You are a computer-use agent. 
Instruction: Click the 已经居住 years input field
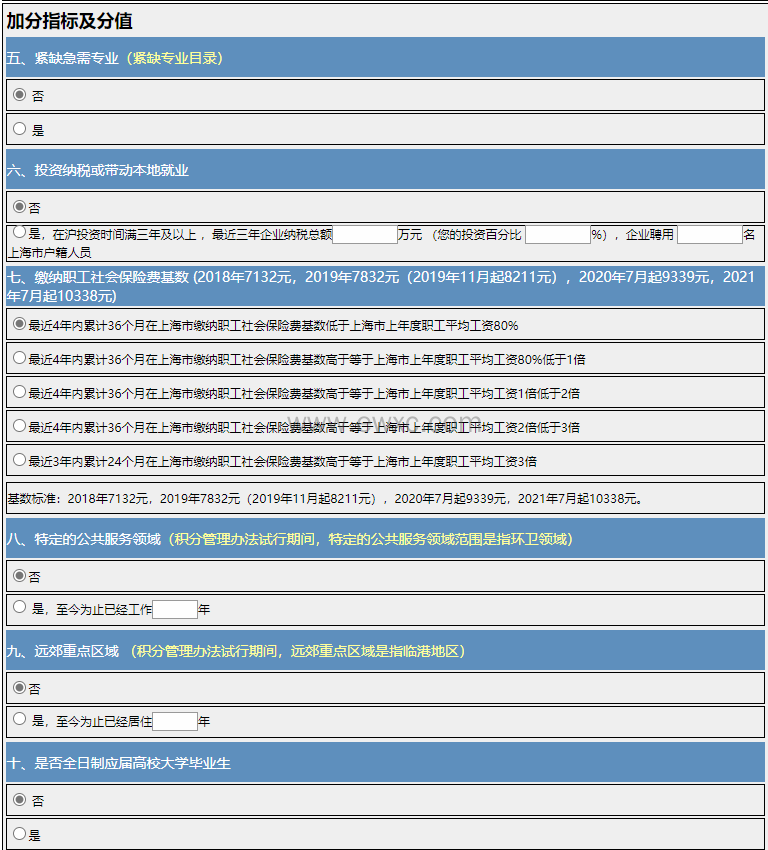coord(175,721)
